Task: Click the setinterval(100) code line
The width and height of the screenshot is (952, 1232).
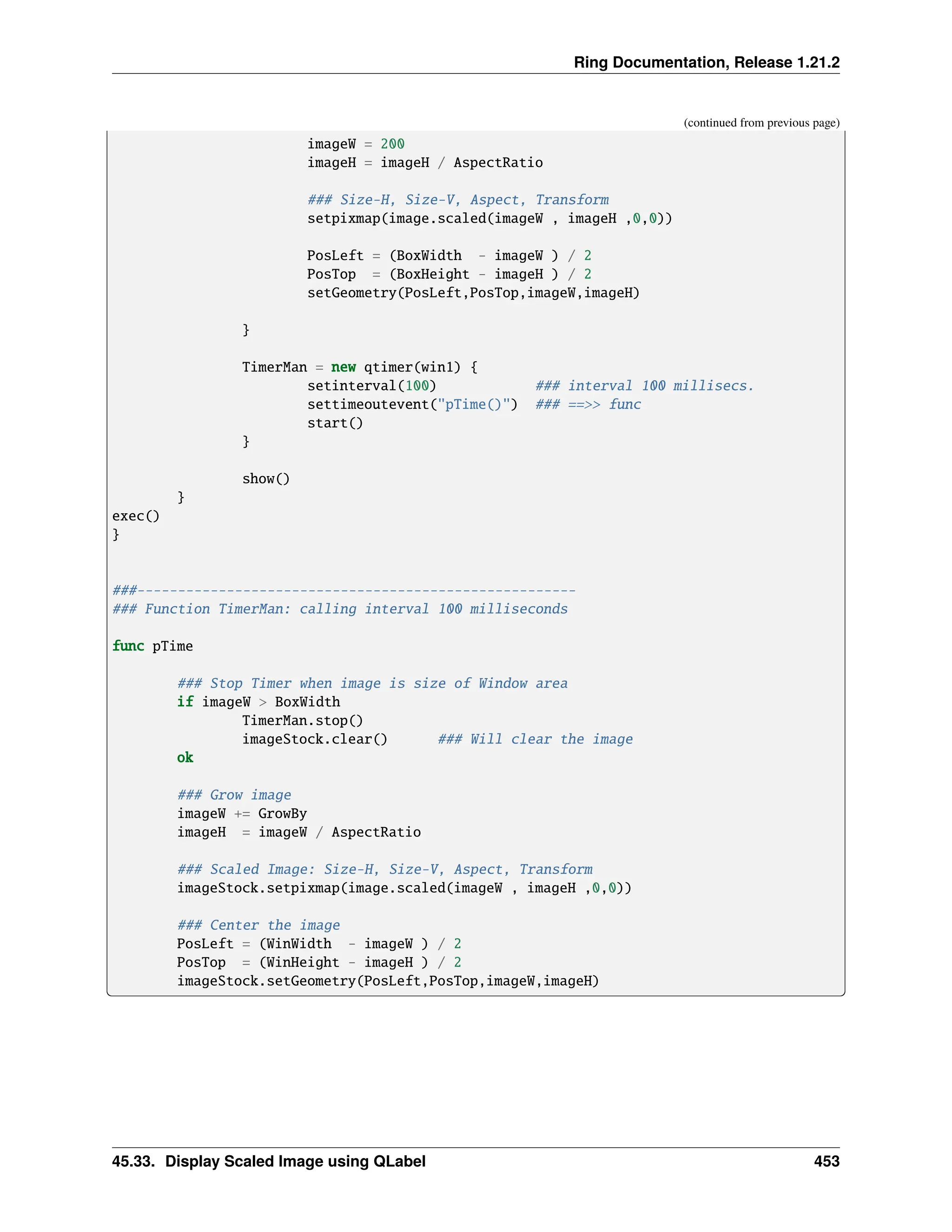Action: (x=372, y=386)
